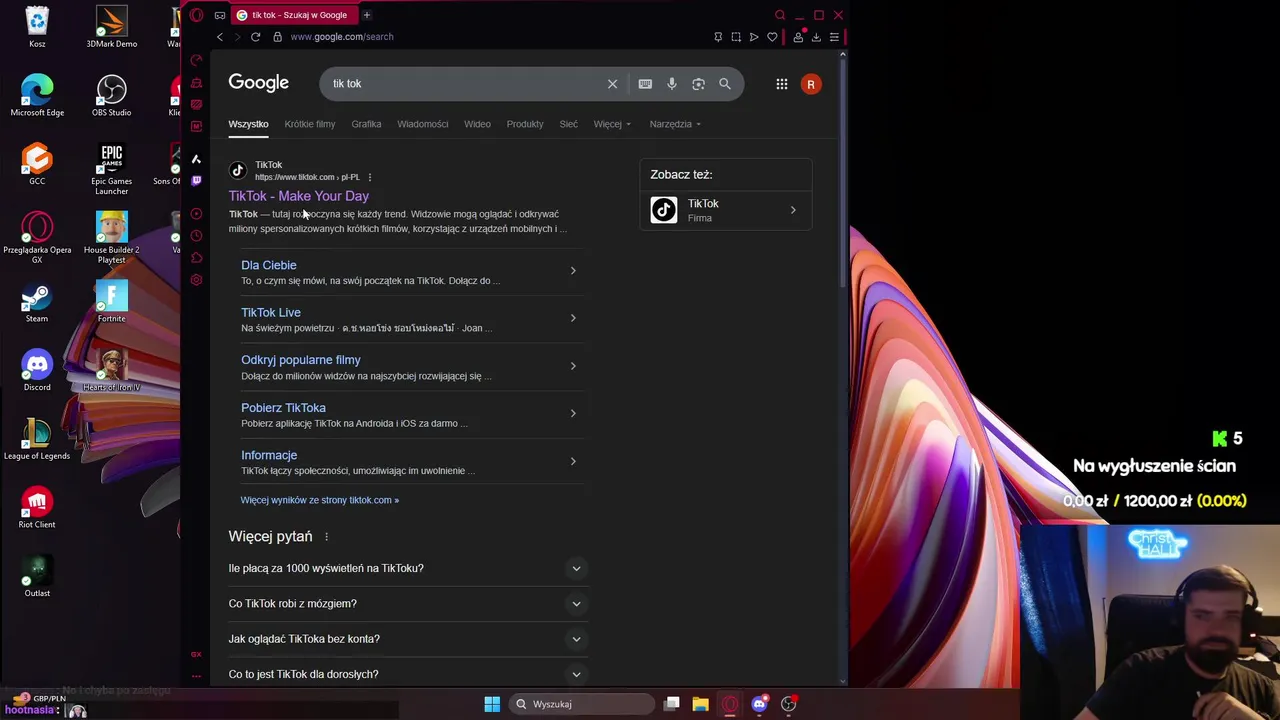This screenshot has height=720, width=1280.
Task: Switch to Krótkie filmy tab
Action: pos(310,124)
